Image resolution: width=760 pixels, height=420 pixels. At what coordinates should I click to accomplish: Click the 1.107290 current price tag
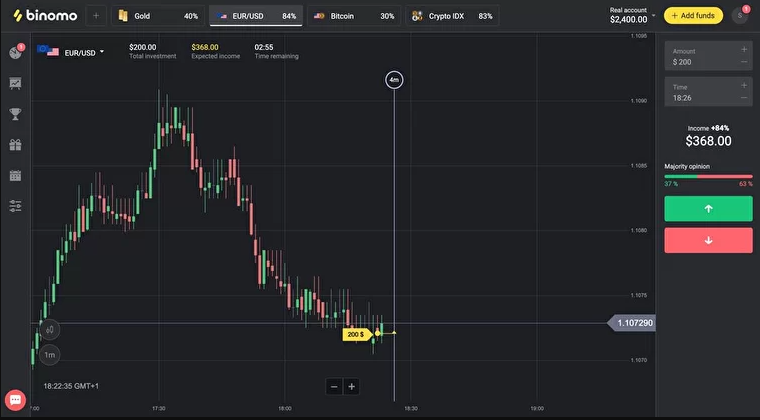632,323
